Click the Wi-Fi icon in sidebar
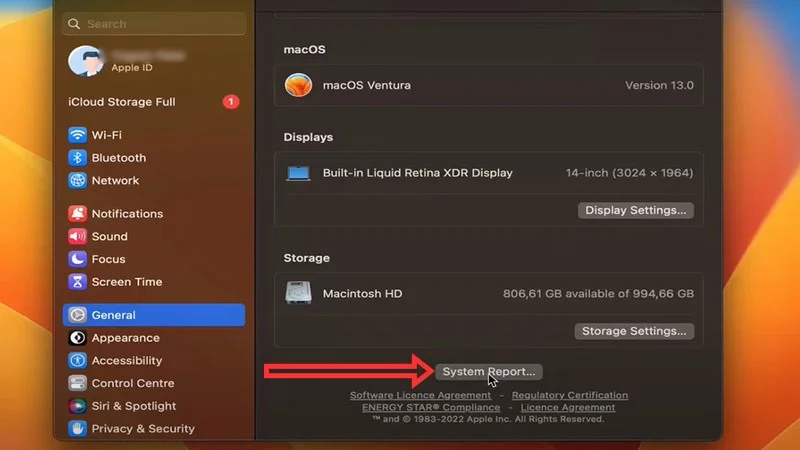 (77, 135)
